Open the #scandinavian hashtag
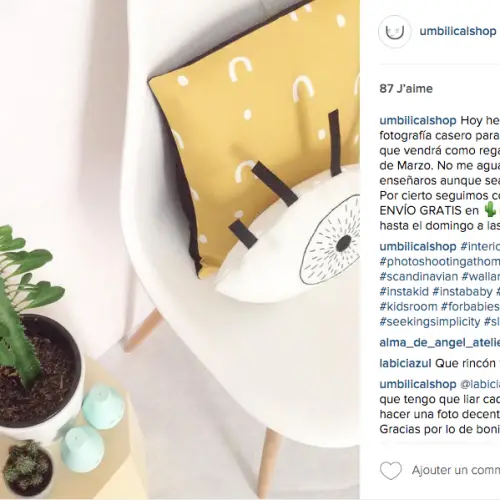This screenshot has width=500, height=500. [419, 276]
